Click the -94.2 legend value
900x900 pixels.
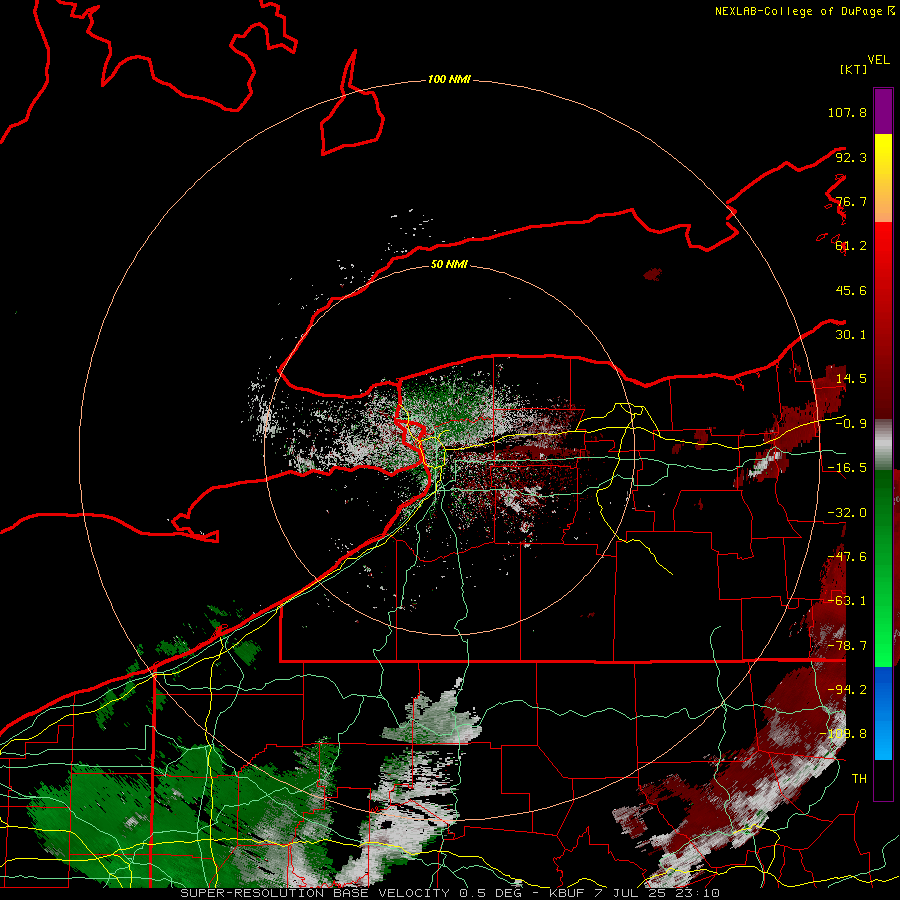point(847,690)
